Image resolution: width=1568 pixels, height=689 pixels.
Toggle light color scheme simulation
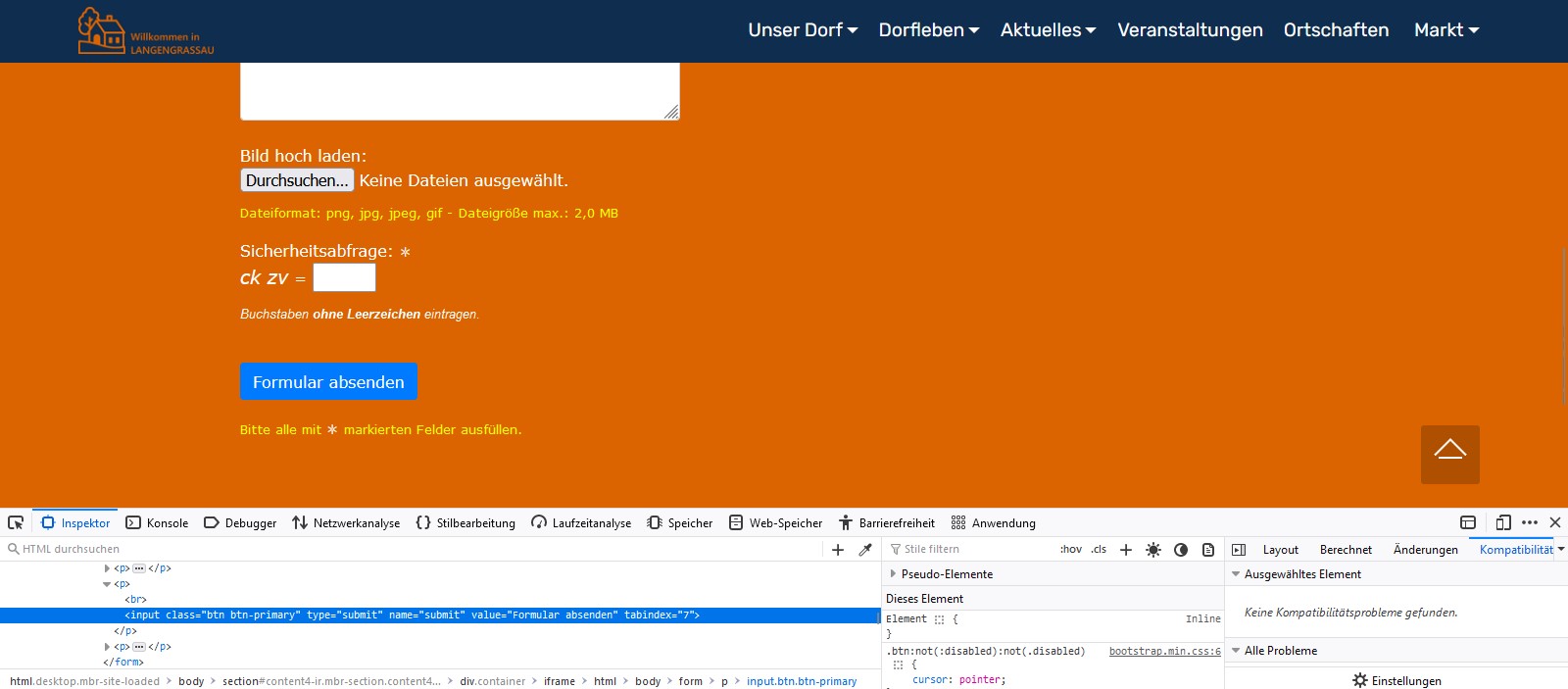coord(1153,550)
